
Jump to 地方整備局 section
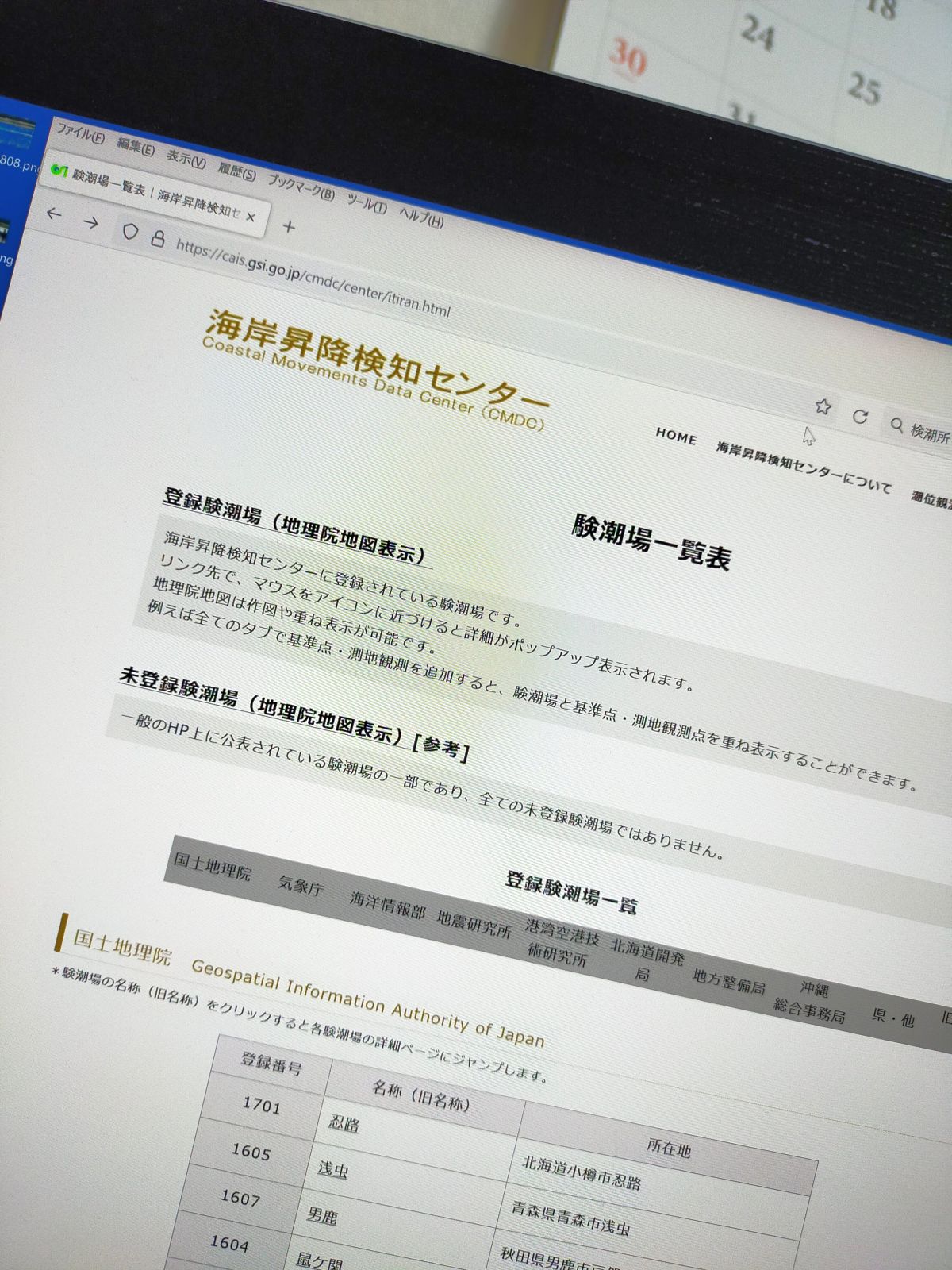pos(728,983)
